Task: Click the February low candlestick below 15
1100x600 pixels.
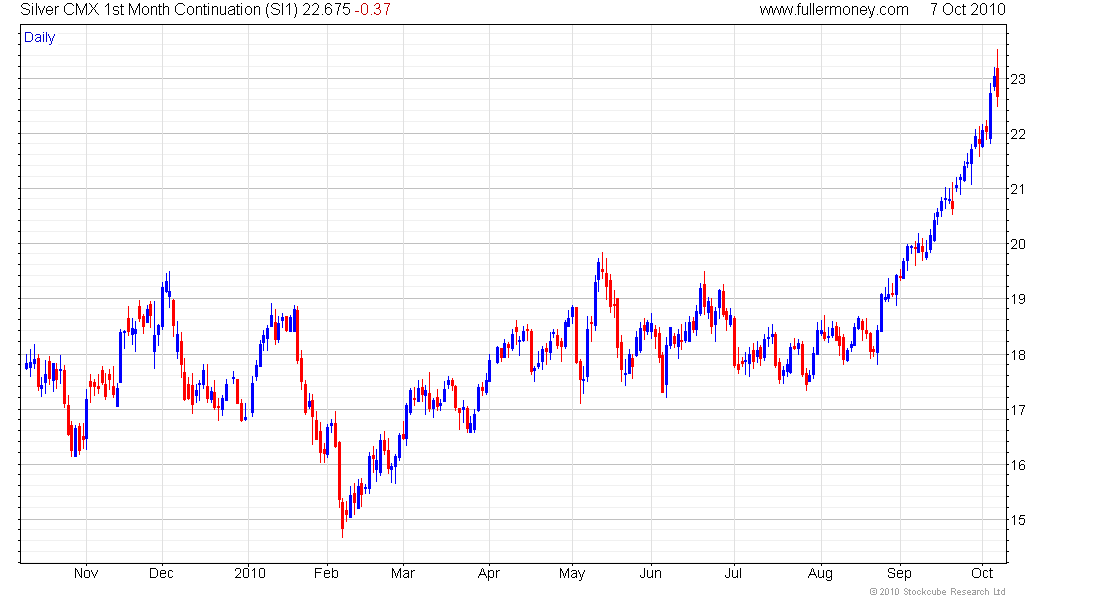Action: point(342,519)
